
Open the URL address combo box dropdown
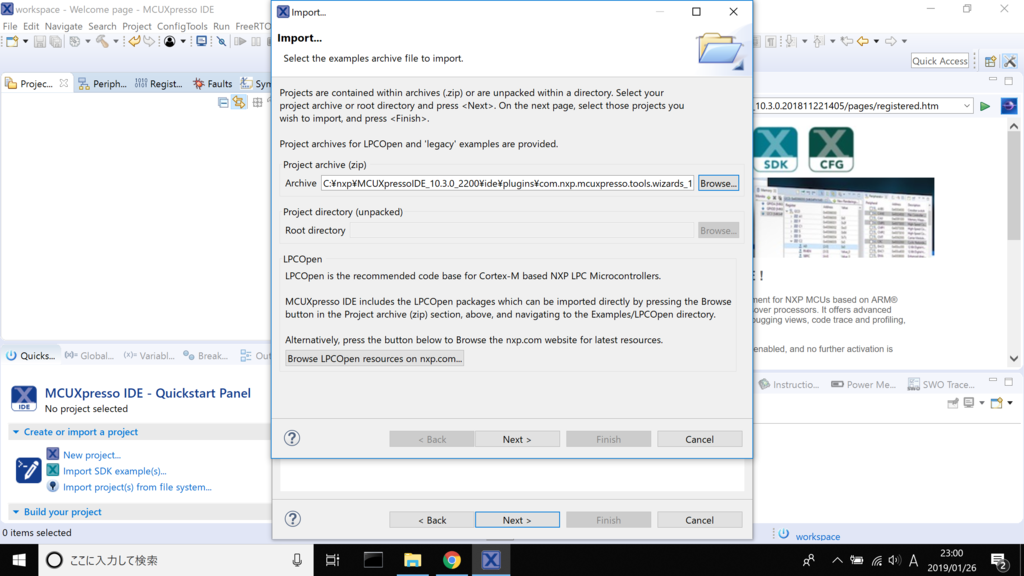pos(967,106)
